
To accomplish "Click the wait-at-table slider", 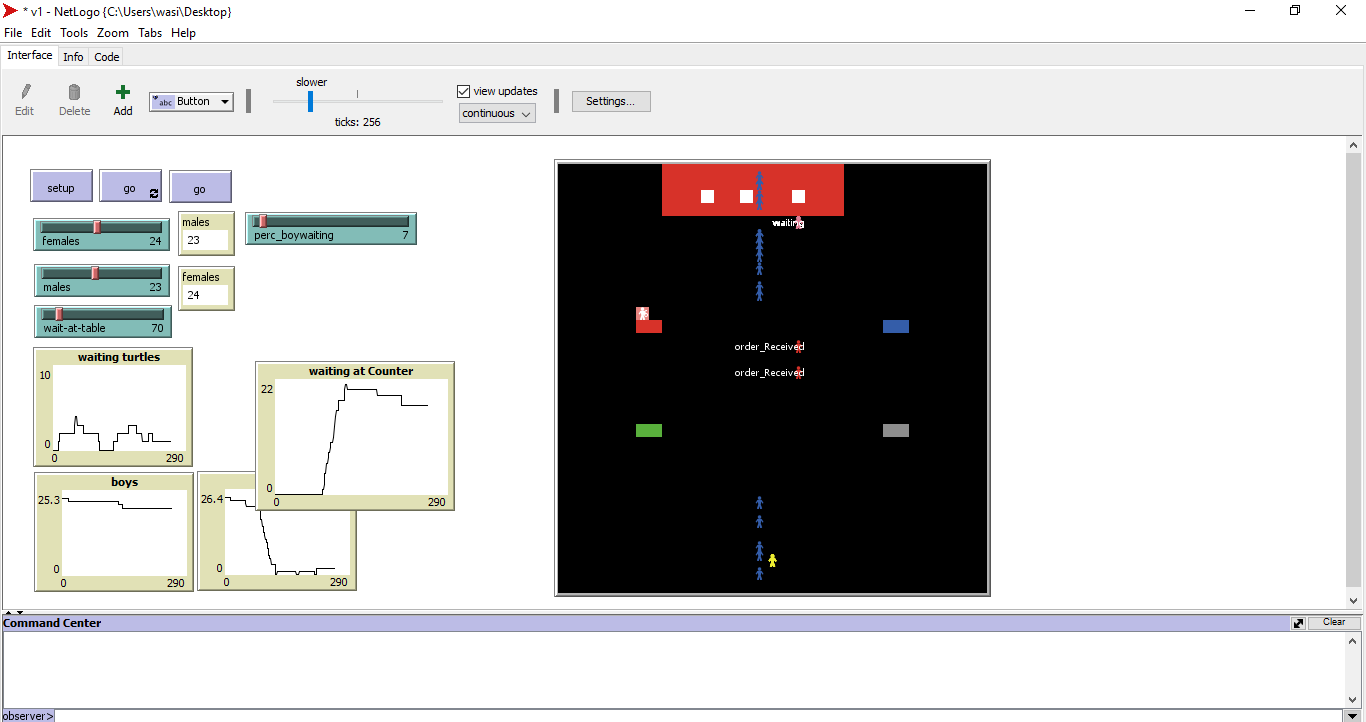I will coord(103,321).
